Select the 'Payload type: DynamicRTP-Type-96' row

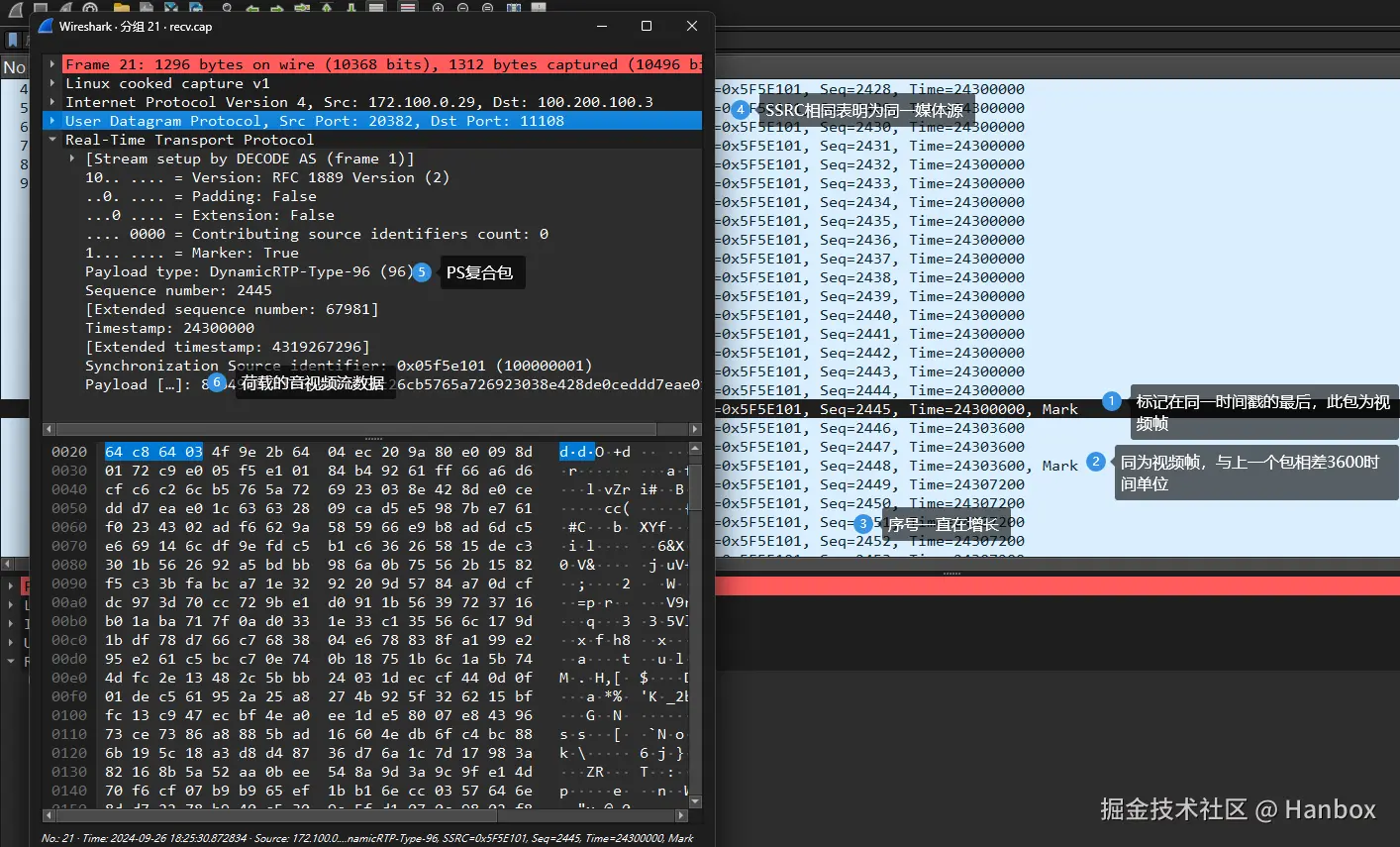point(248,271)
